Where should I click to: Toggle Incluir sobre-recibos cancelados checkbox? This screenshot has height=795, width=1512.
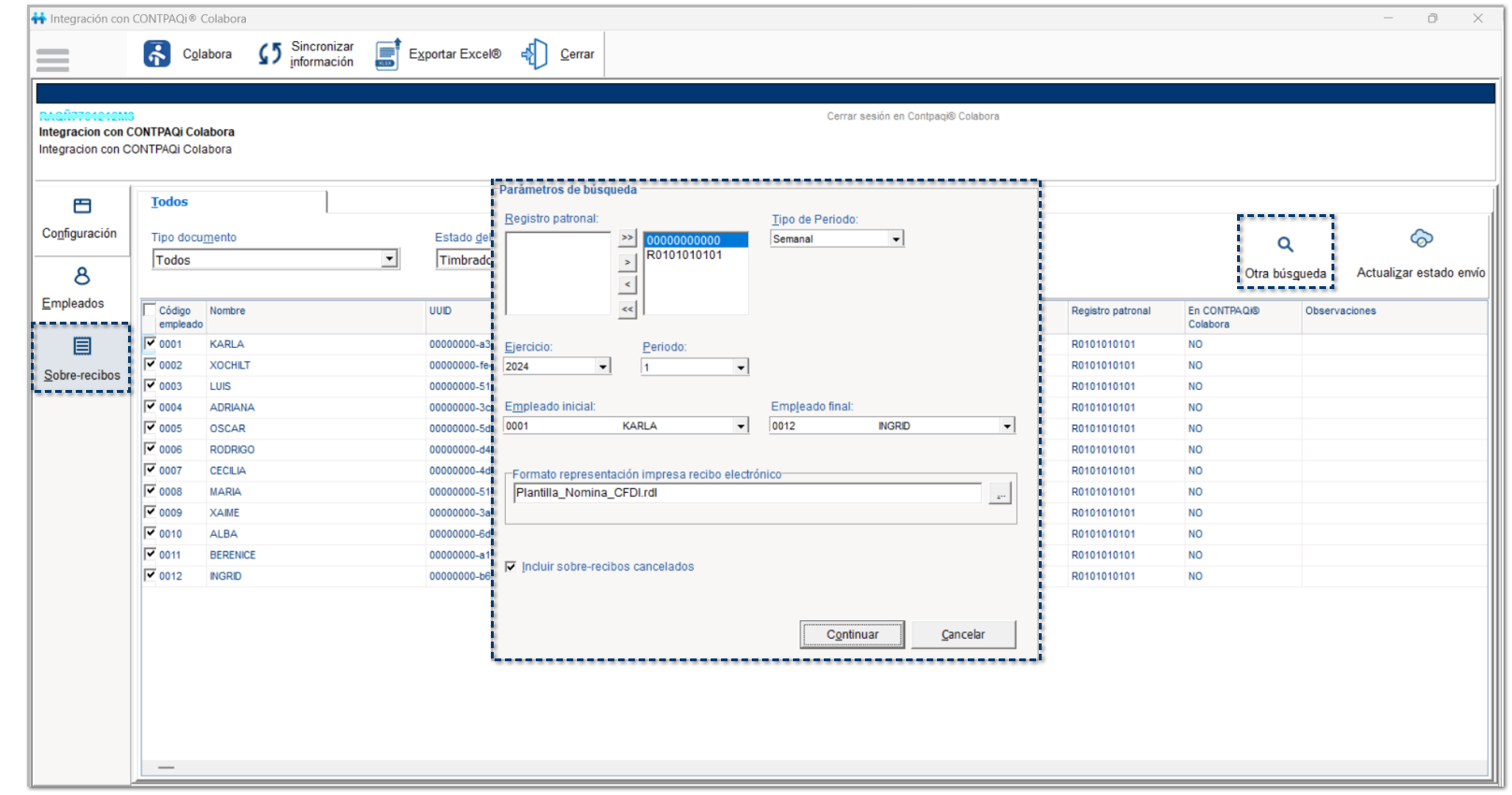[511, 567]
